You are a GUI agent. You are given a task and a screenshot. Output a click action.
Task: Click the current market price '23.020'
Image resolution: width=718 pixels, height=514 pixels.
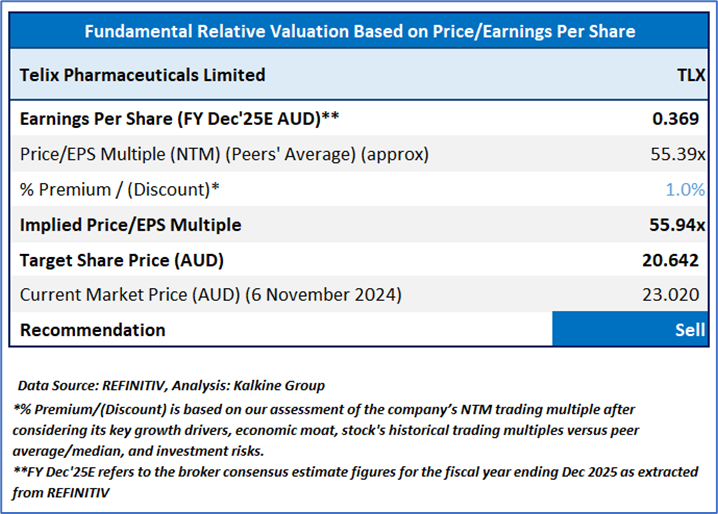(670, 295)
